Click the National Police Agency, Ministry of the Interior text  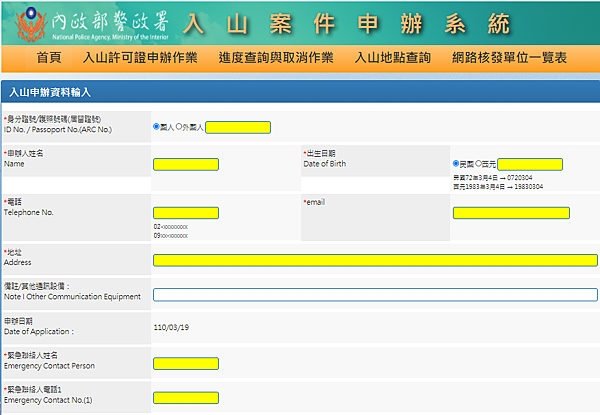point(110,37)
